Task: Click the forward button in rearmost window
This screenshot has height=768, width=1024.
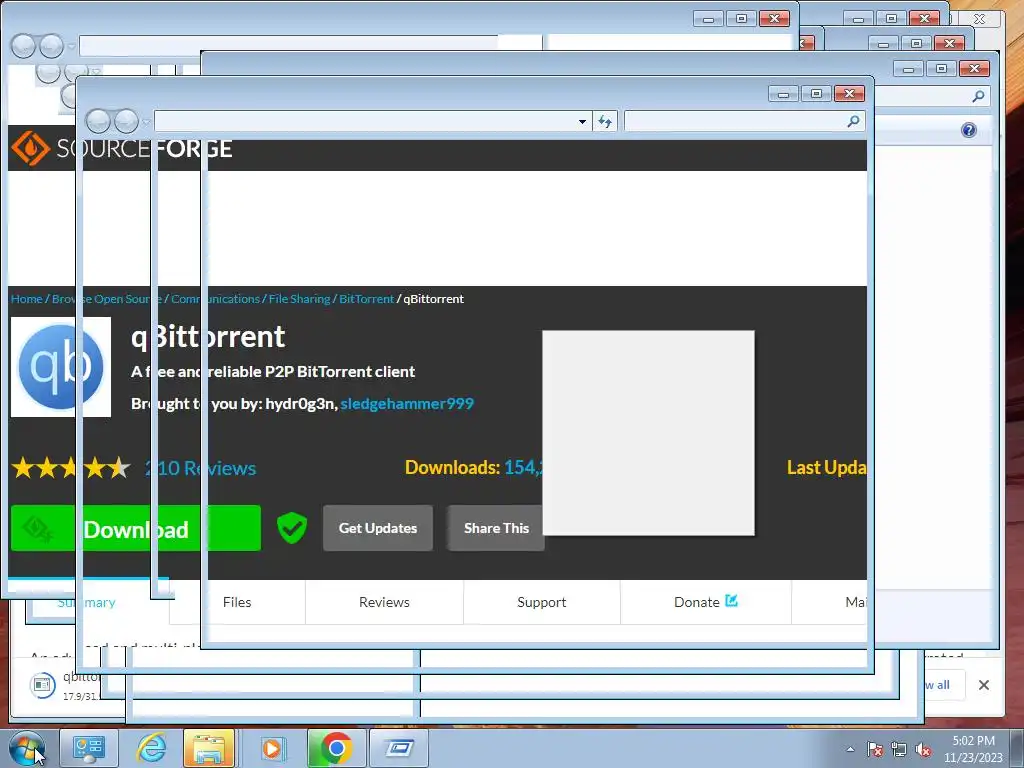Action: [x=51, y=46]
